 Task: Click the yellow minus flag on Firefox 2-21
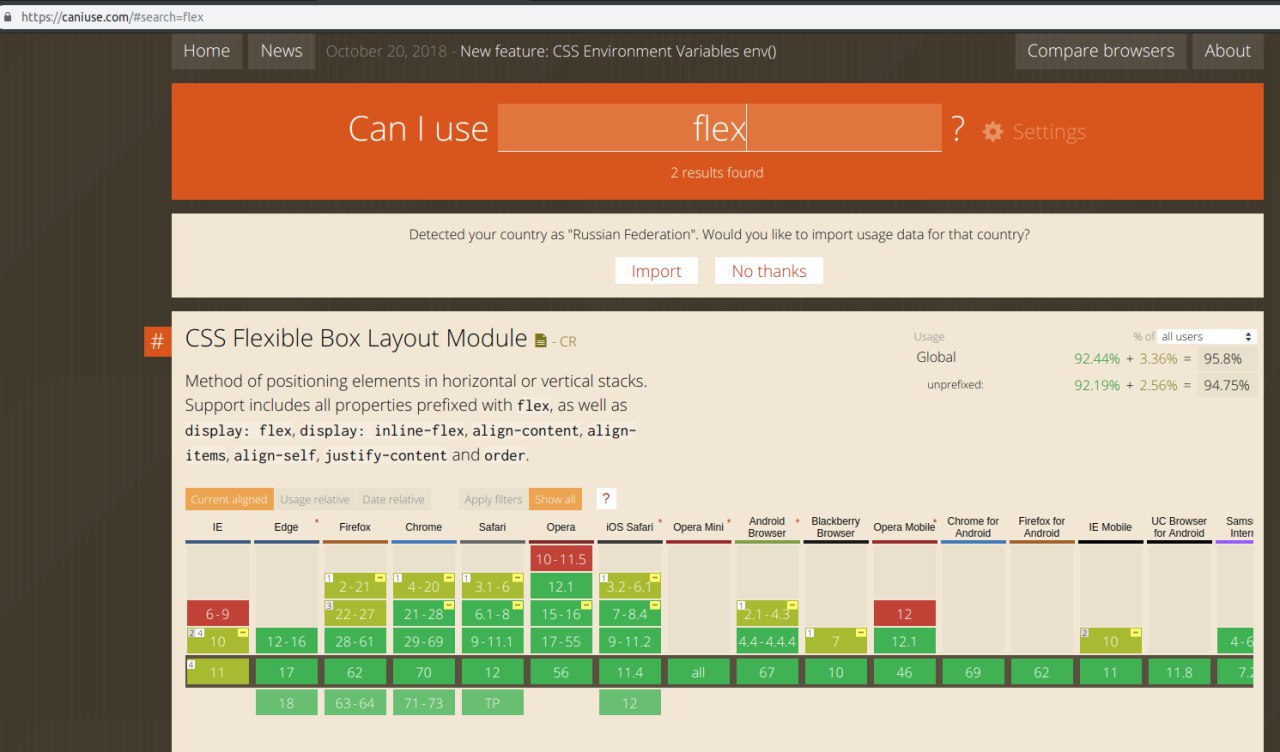coord(380,578)
